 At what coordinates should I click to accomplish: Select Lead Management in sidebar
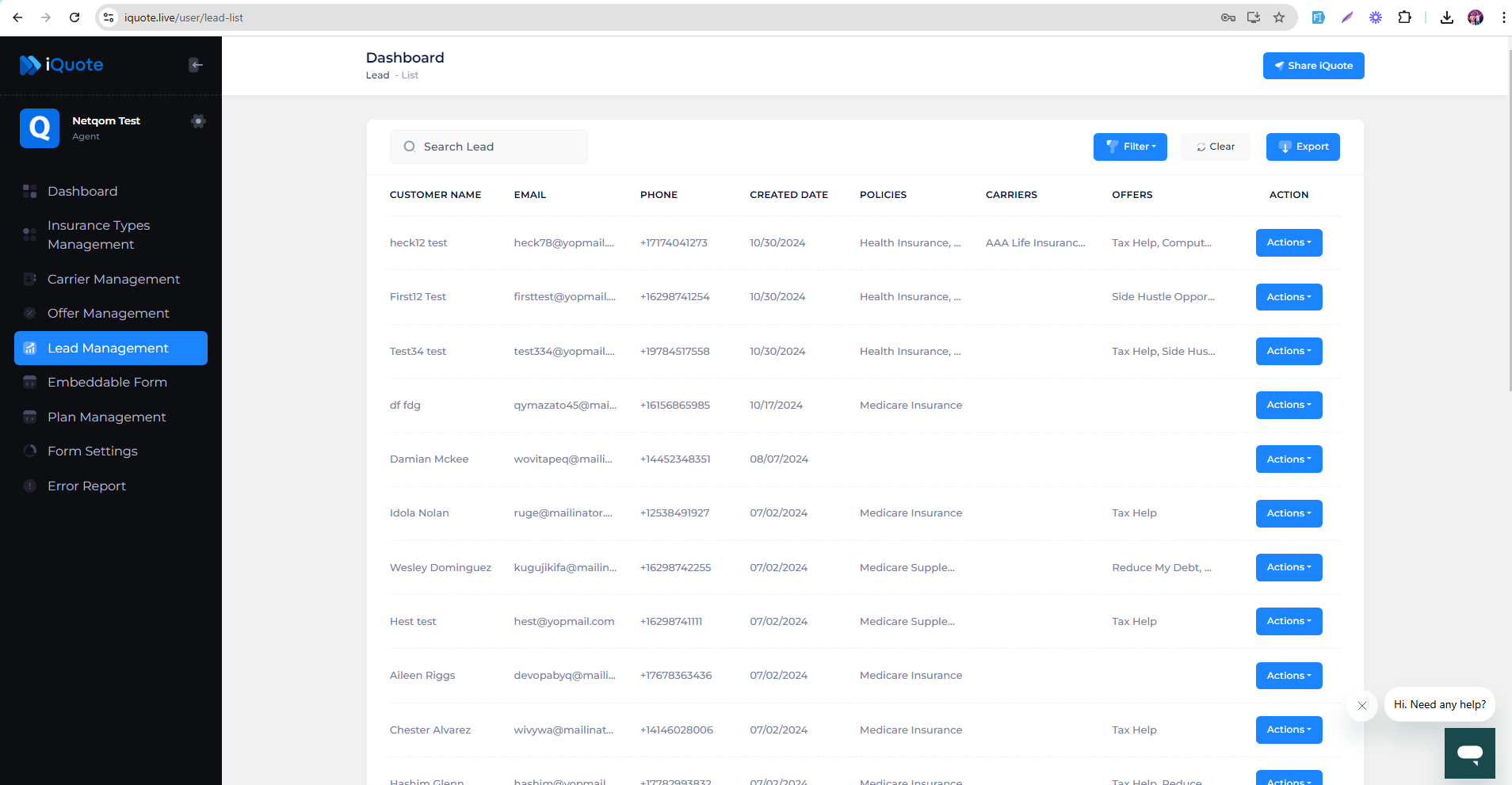click(x=111, y=348)
